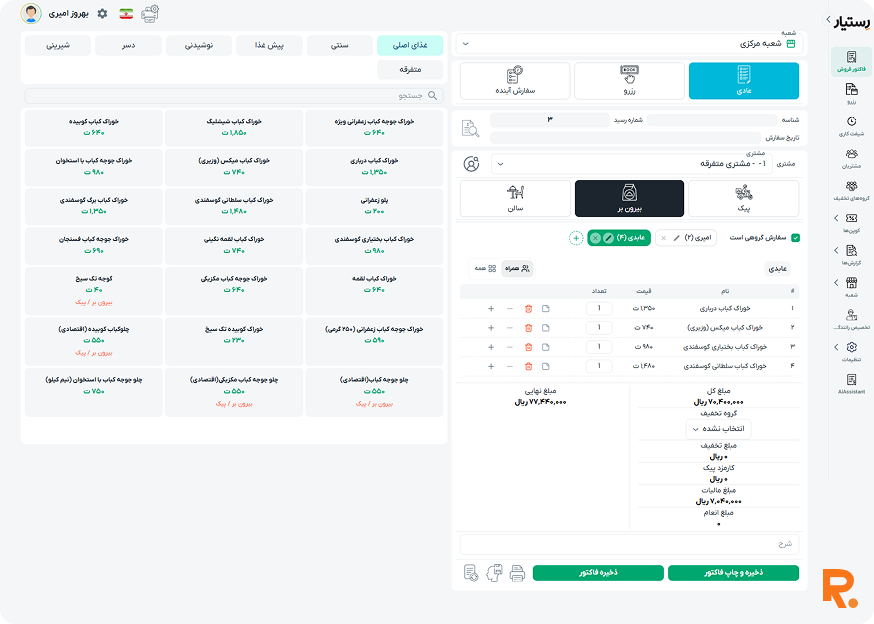Open شعبه (branch) storefront sidebar icon
This screenshot has width=874, height=624.
(851, 282)
